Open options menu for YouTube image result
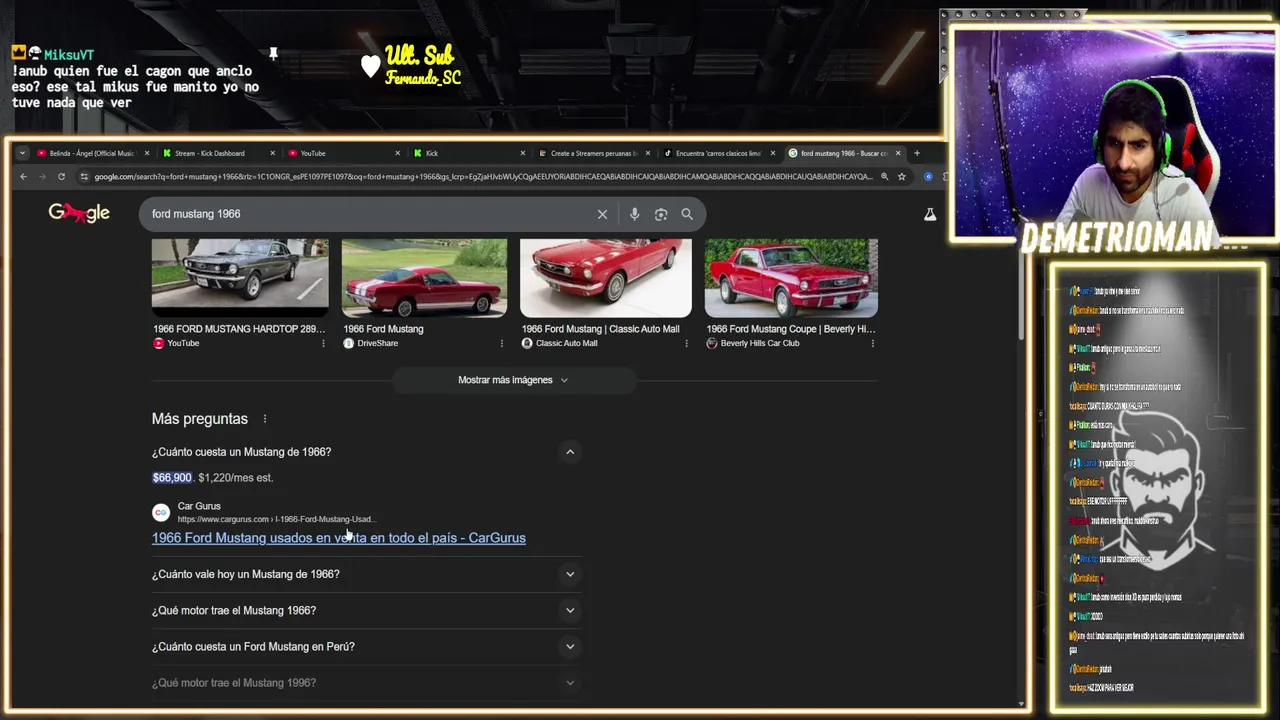This screenshot has height=720, width=1280. click(323, 343)
